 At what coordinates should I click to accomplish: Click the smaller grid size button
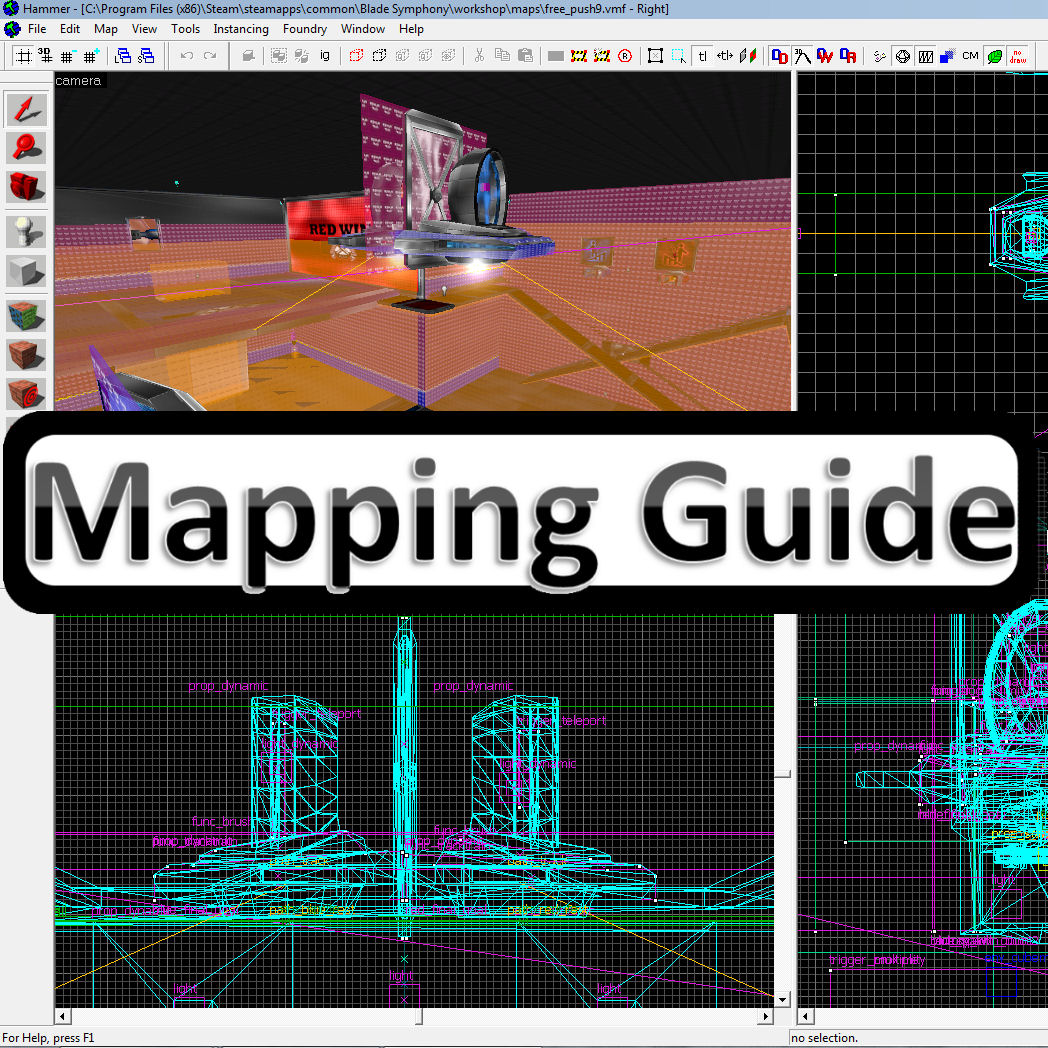68,56
